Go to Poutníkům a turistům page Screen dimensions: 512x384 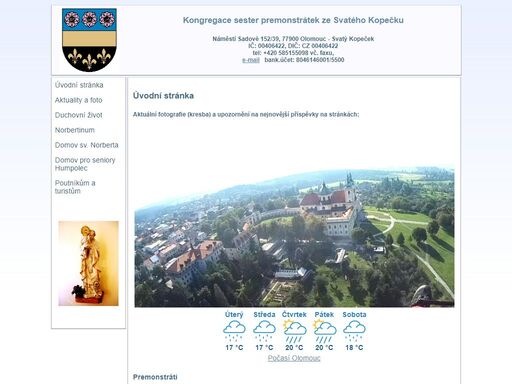click(x=75, y=187)
